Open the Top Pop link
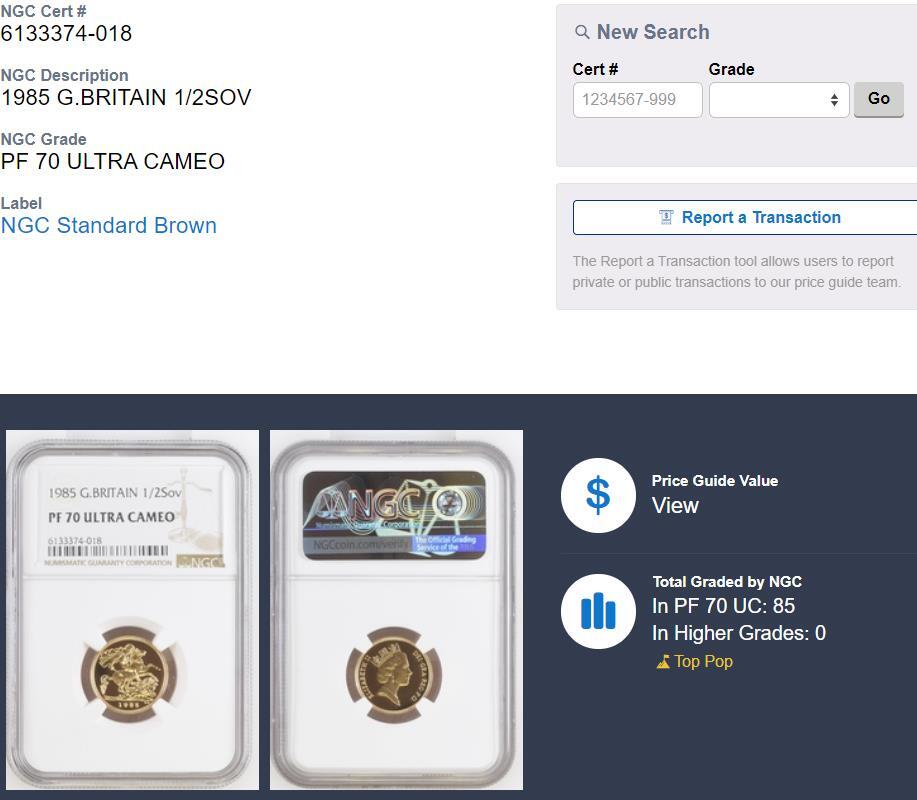917x800 pixels. click(703, 661)
